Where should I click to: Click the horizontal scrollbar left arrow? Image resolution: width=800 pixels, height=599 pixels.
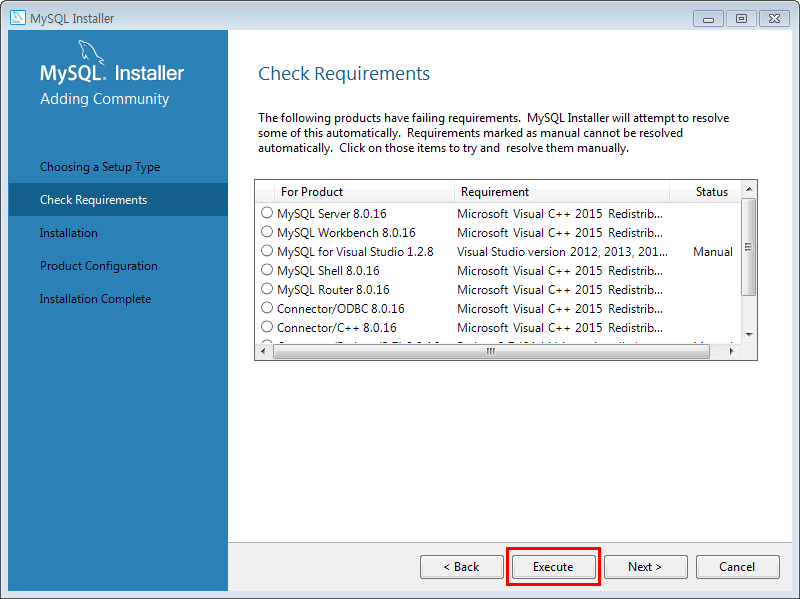pos(263,351)
